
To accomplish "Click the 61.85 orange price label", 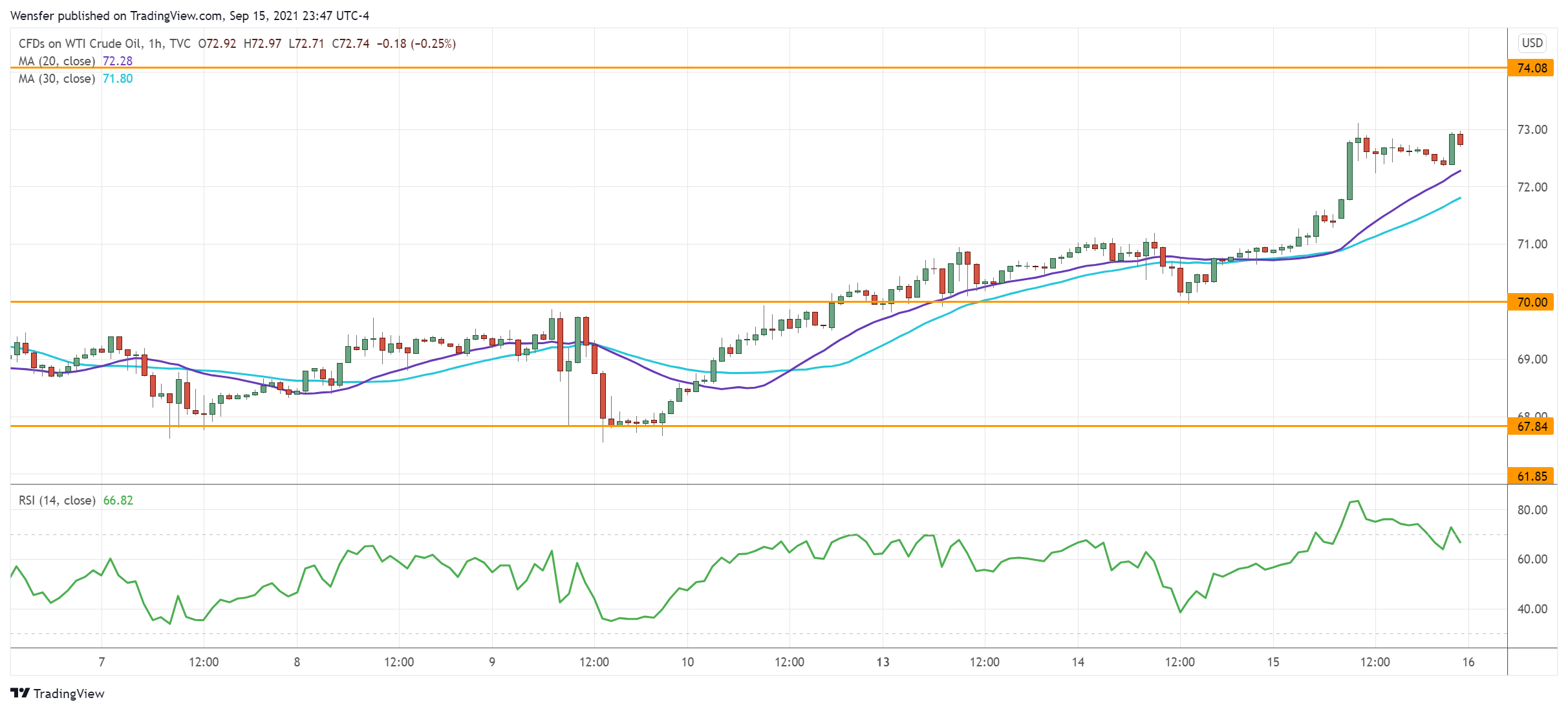I will tap(1530, 476).
